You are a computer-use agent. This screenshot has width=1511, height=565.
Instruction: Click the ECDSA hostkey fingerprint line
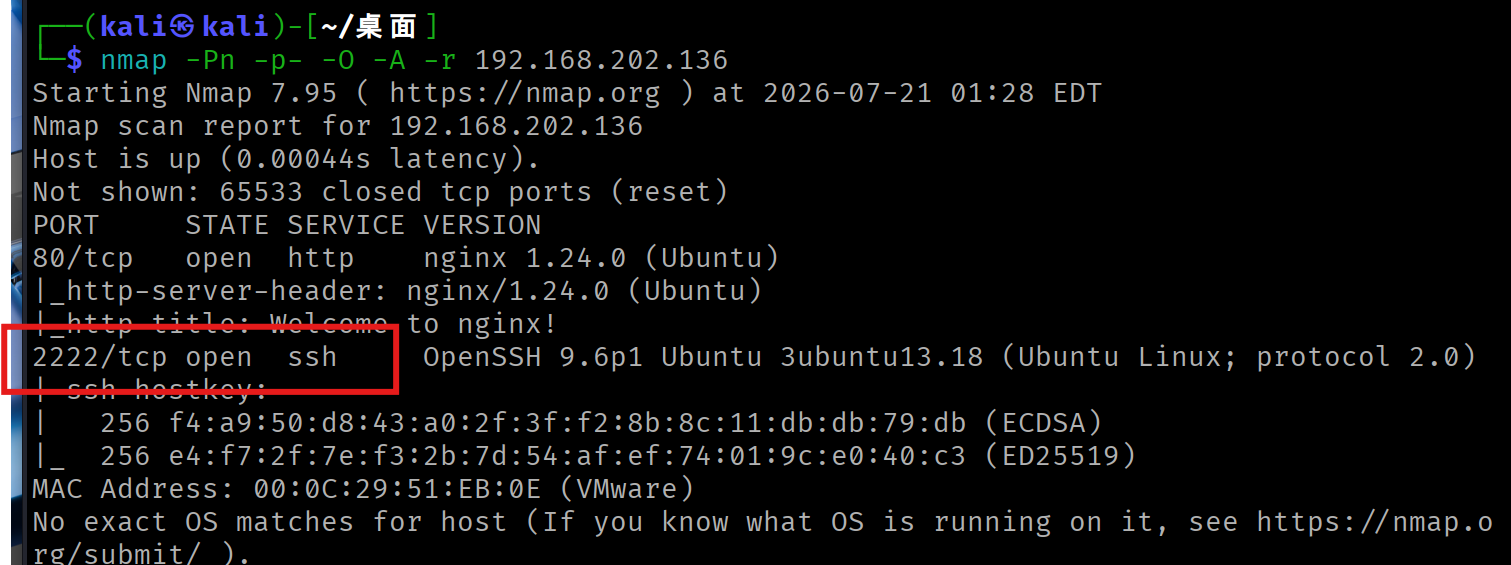pyautogui.click(x=568, y=423)
